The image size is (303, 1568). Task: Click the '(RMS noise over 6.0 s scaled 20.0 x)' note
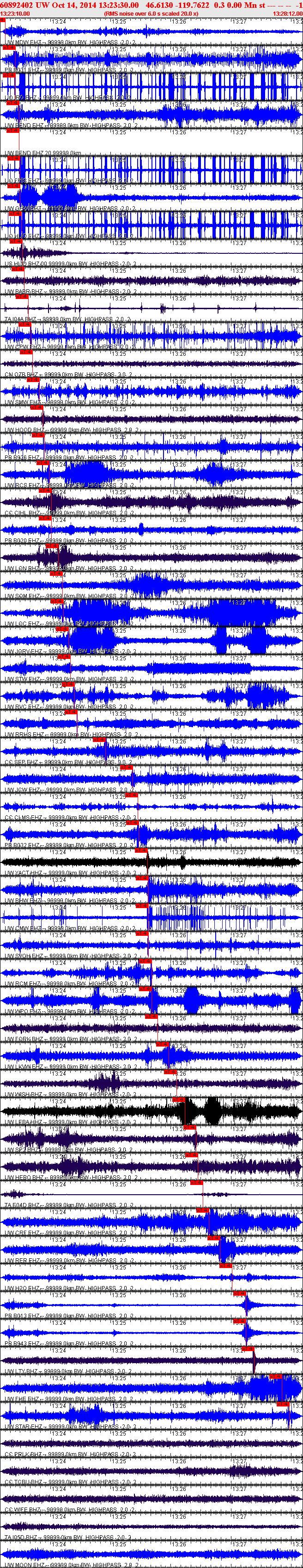click(x=151, y=13)
